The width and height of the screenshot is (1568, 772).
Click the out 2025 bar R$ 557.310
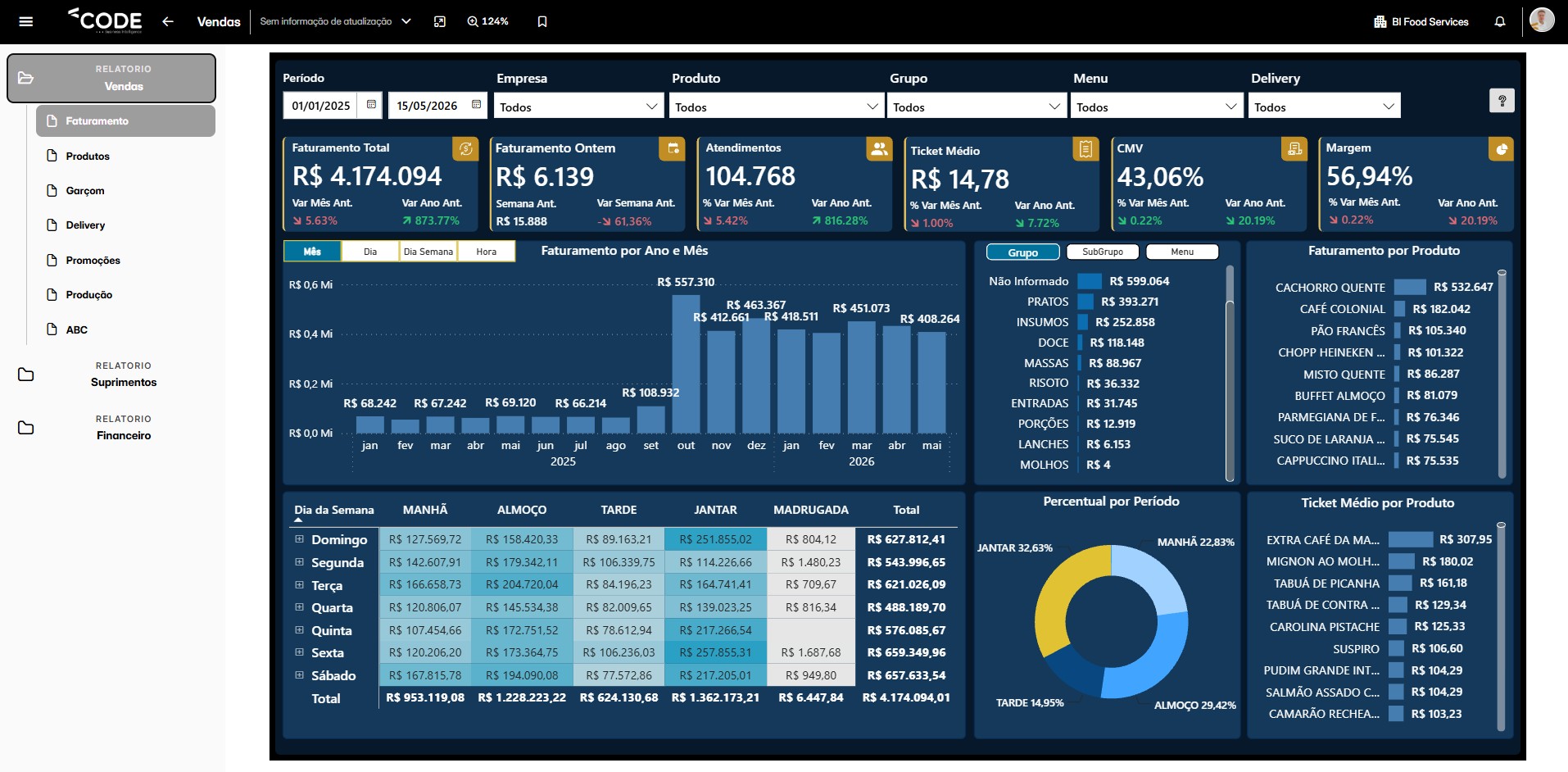coord(686,364)
